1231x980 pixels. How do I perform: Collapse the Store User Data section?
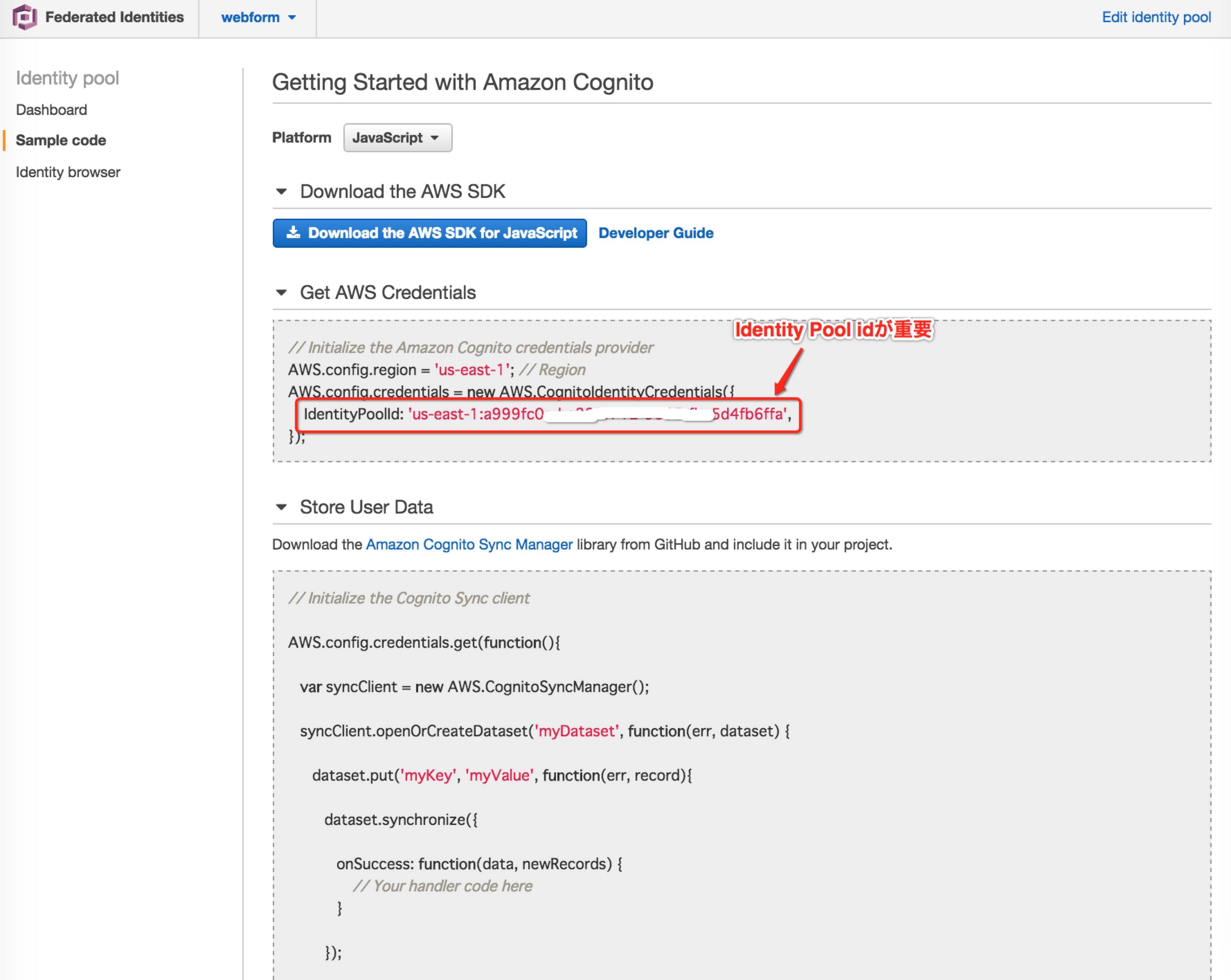[x=281, y=507]
